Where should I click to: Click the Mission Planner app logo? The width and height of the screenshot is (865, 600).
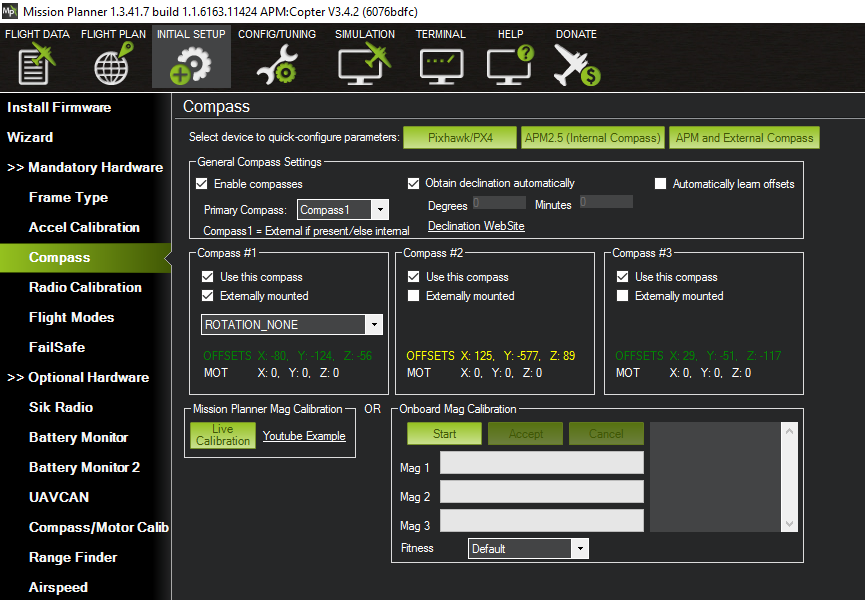(10, 11)
